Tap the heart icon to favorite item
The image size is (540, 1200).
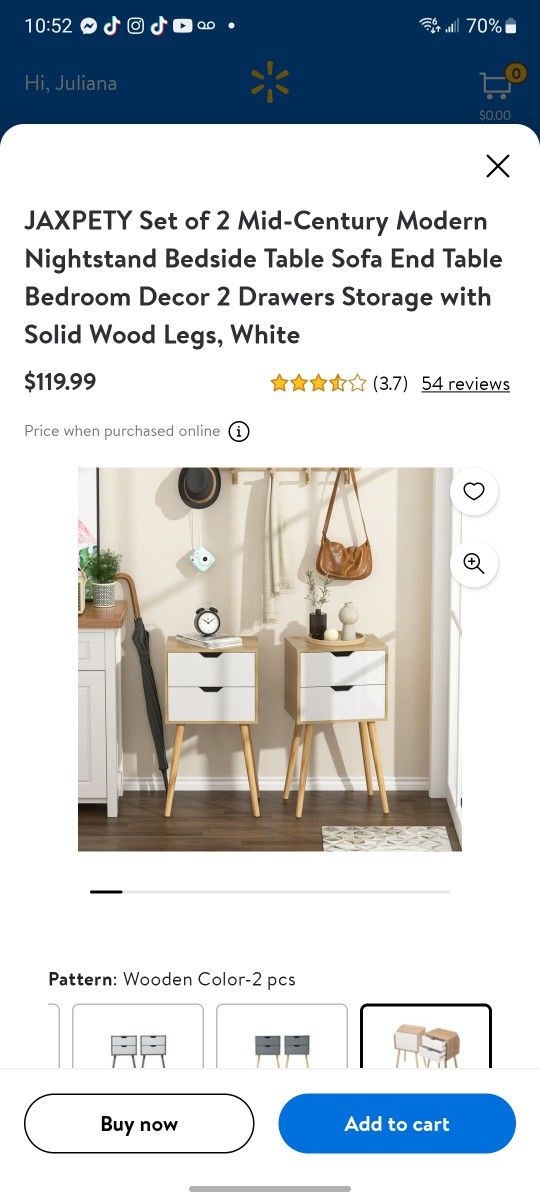coord(474,491)
